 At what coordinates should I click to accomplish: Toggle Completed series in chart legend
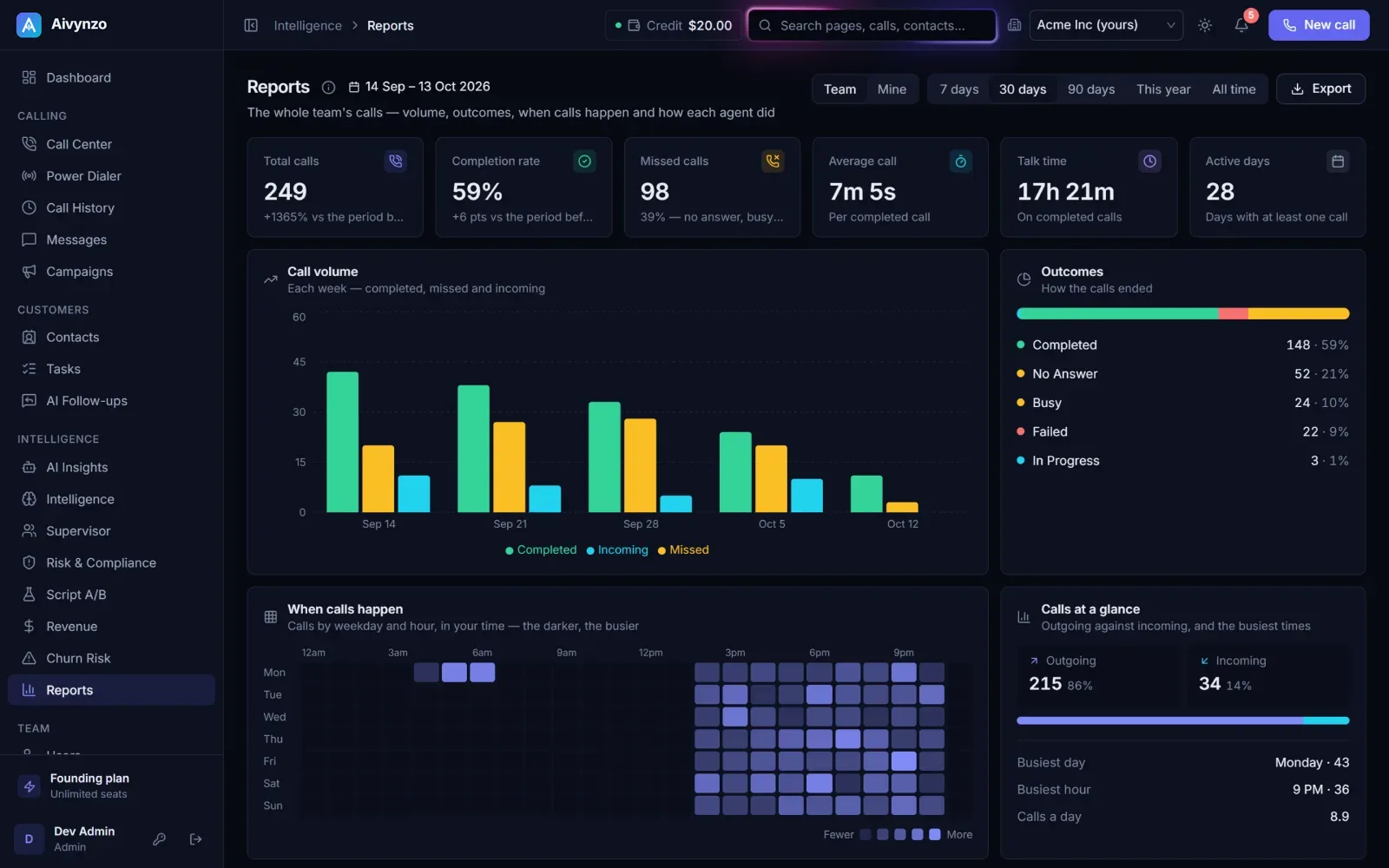(541, 550)
